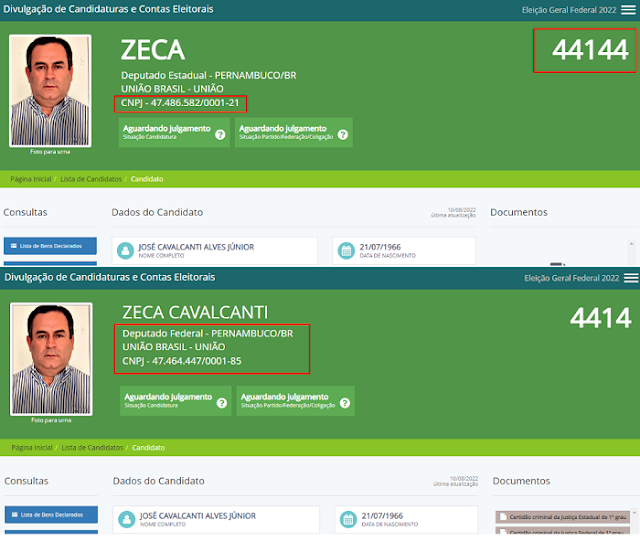Click Eleição Geral Federal 2022 on ZECA CAVALCANTI page
The width and height of the screenshot is (640, 541).
click(571, 278)
